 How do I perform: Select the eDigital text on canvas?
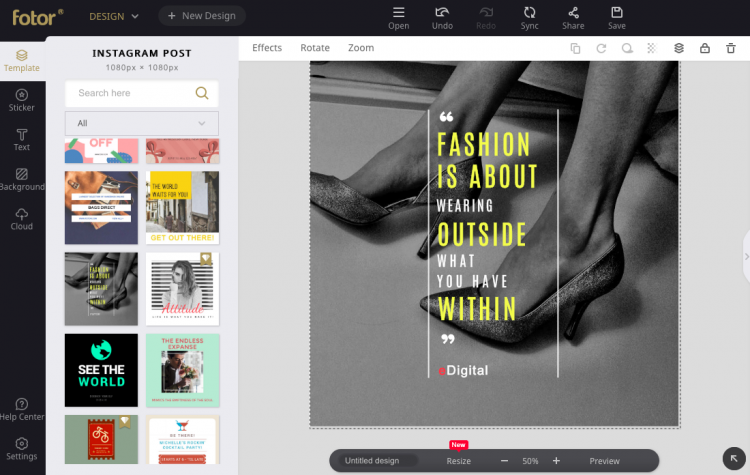463,370
